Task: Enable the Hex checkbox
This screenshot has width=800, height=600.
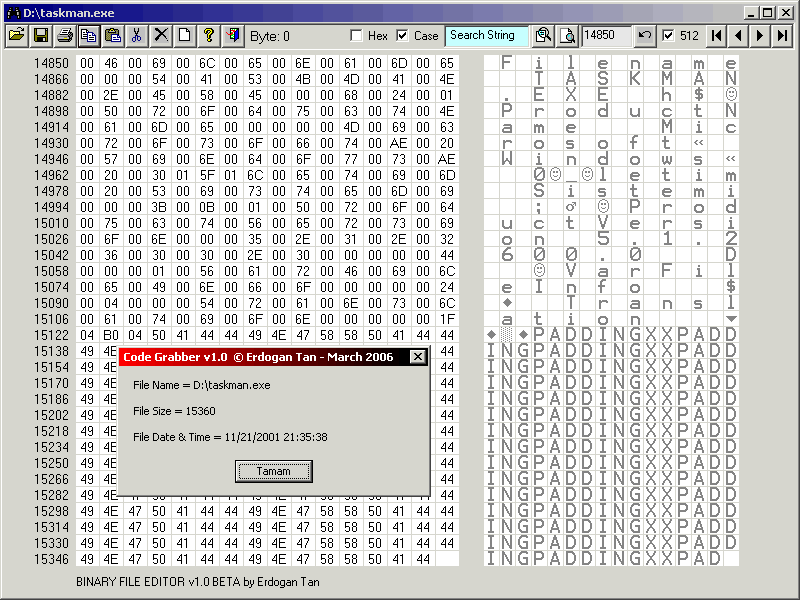Action: [356, 36]
